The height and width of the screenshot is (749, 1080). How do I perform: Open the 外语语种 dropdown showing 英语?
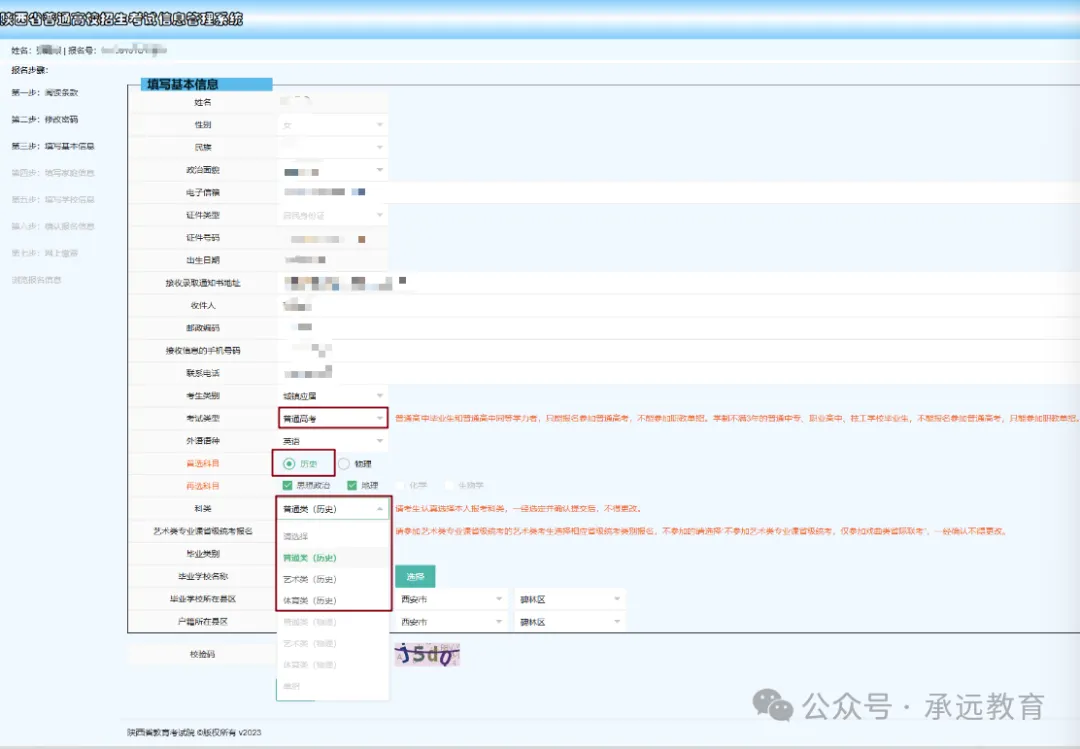click(333, 441)
